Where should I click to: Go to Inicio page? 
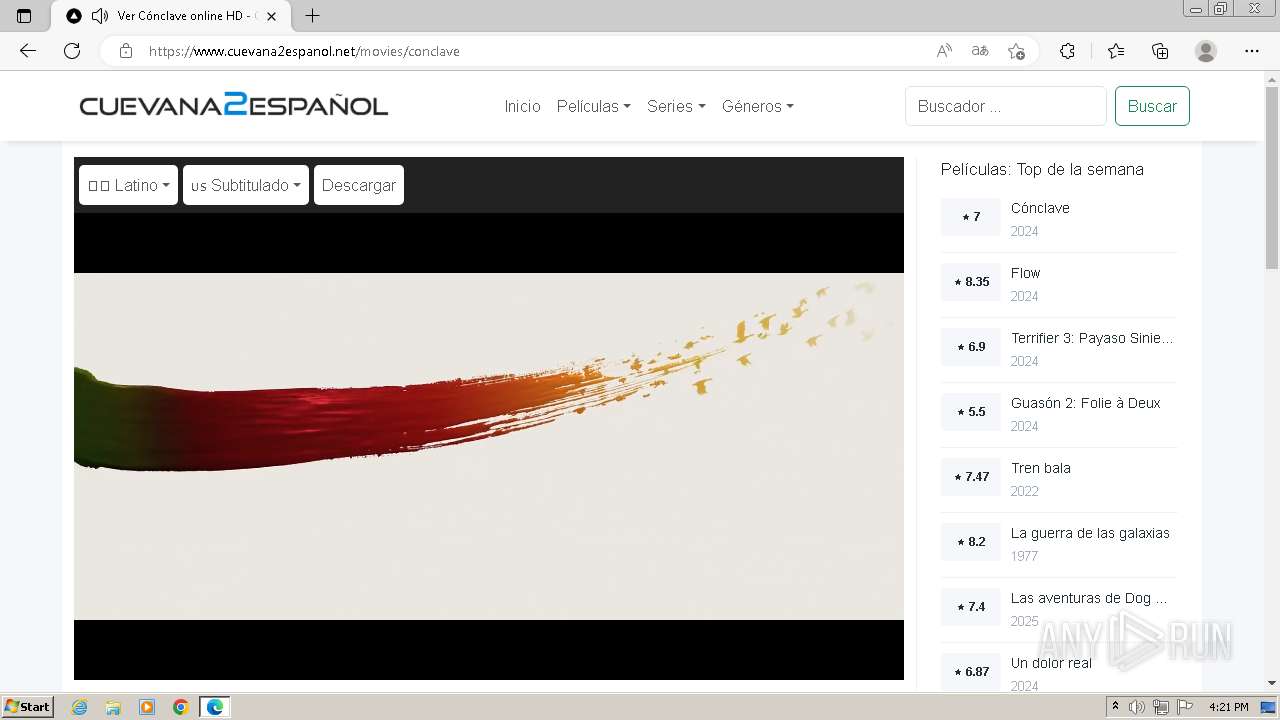pos(522,106)
